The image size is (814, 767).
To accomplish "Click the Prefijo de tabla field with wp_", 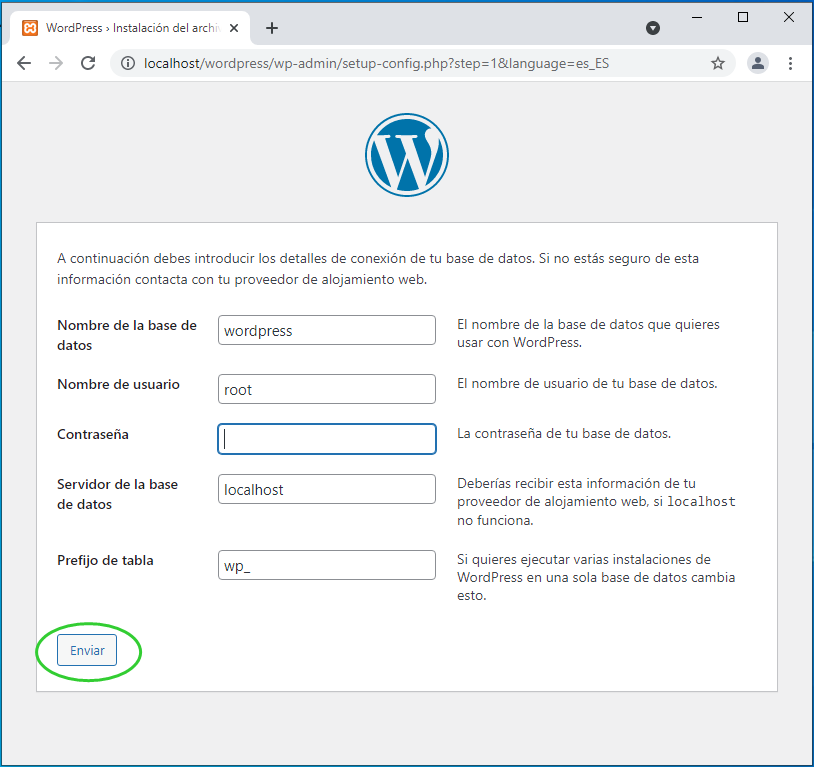I will pyautogui.click(x=327, y=565).
